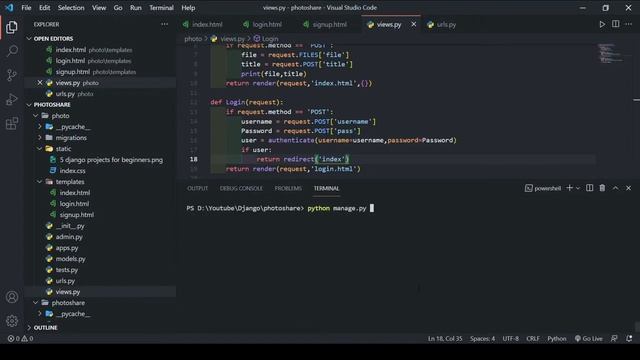Click Ln 18, Col 35 cursor position
This screenshot has width=640, height=360.
(x=445, y=339)
